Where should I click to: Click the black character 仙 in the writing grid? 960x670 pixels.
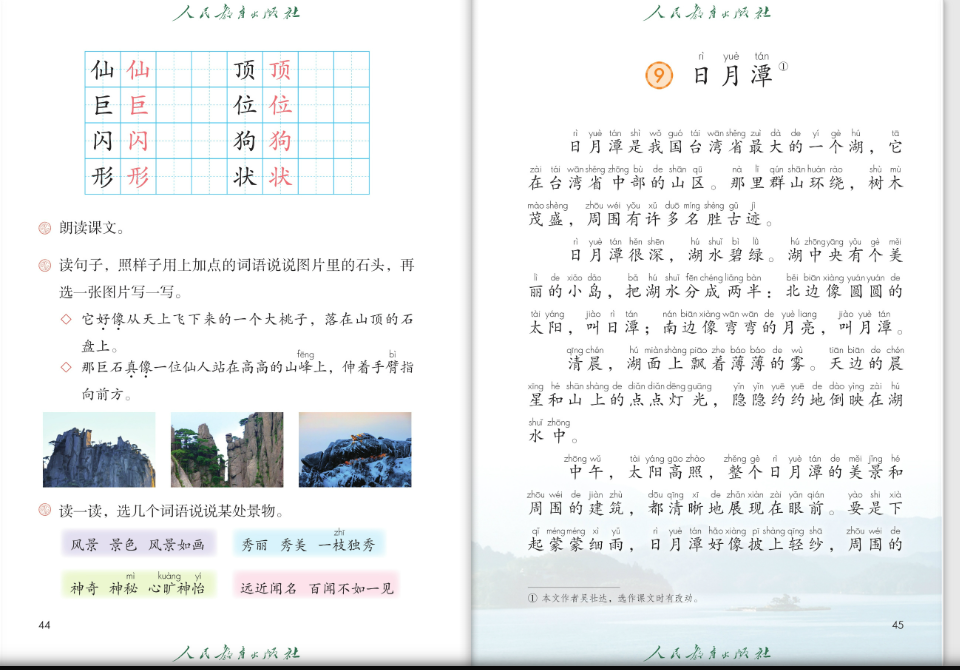(x=103, y=70)
